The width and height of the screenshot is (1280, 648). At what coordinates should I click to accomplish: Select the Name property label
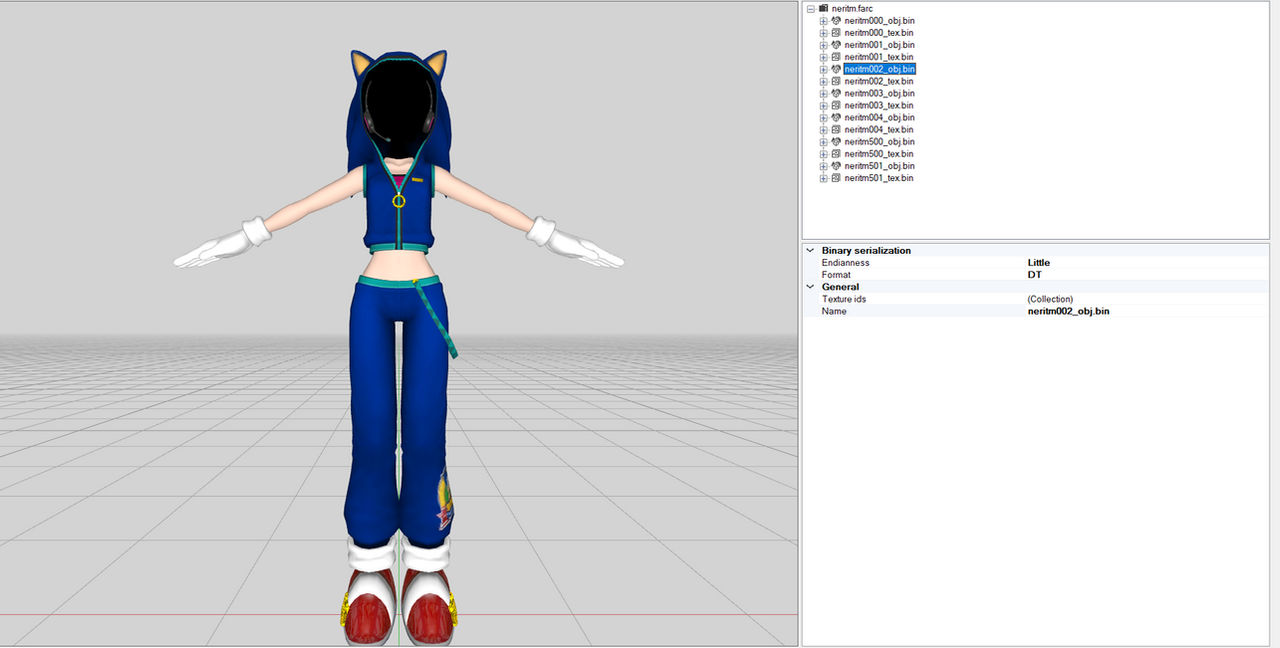coord(834,311)
